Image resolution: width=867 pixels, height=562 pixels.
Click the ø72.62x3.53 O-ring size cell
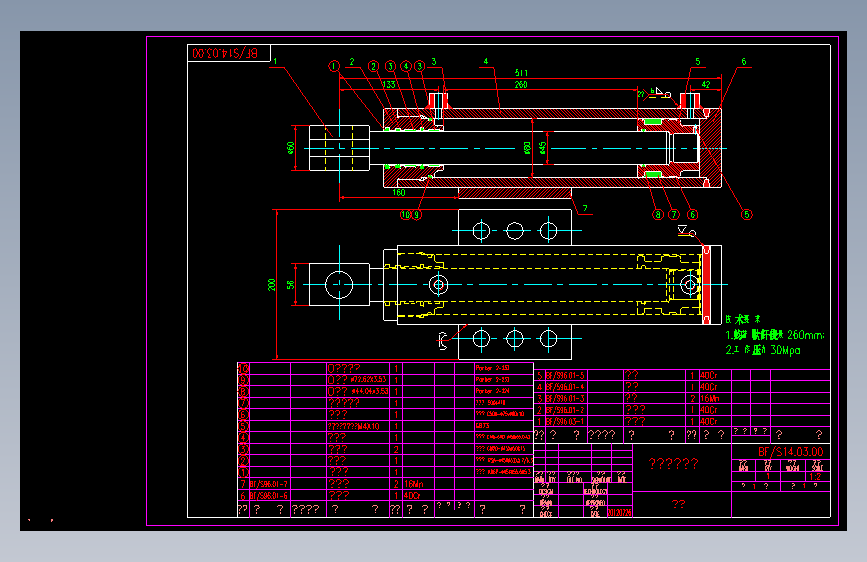coord(358,379)
